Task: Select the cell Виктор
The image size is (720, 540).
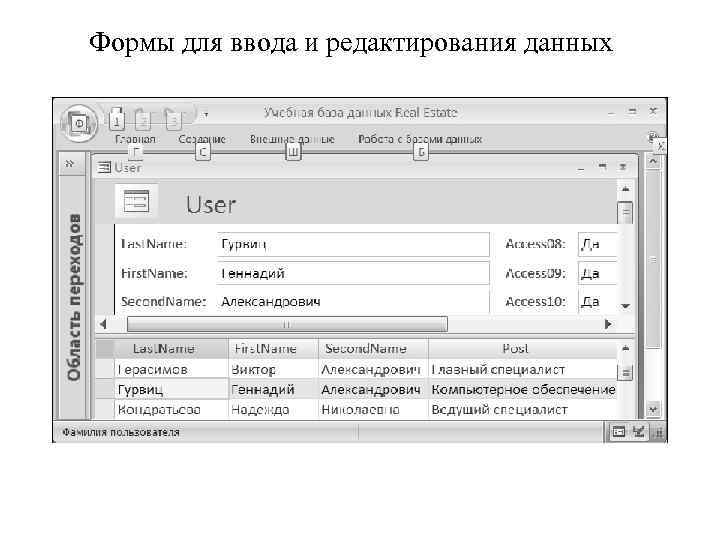Action: 273,369
